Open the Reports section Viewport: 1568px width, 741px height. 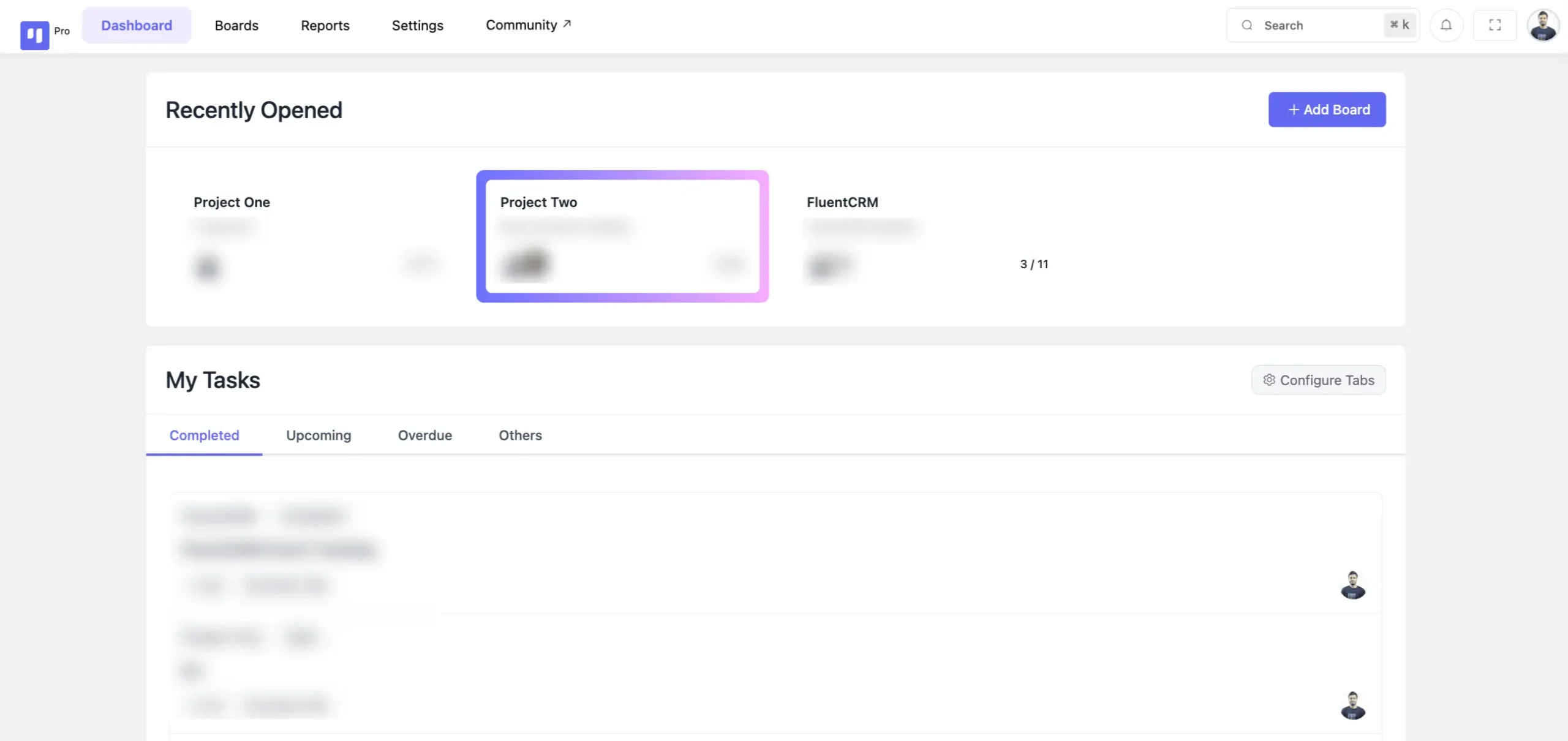click(325, 25)
